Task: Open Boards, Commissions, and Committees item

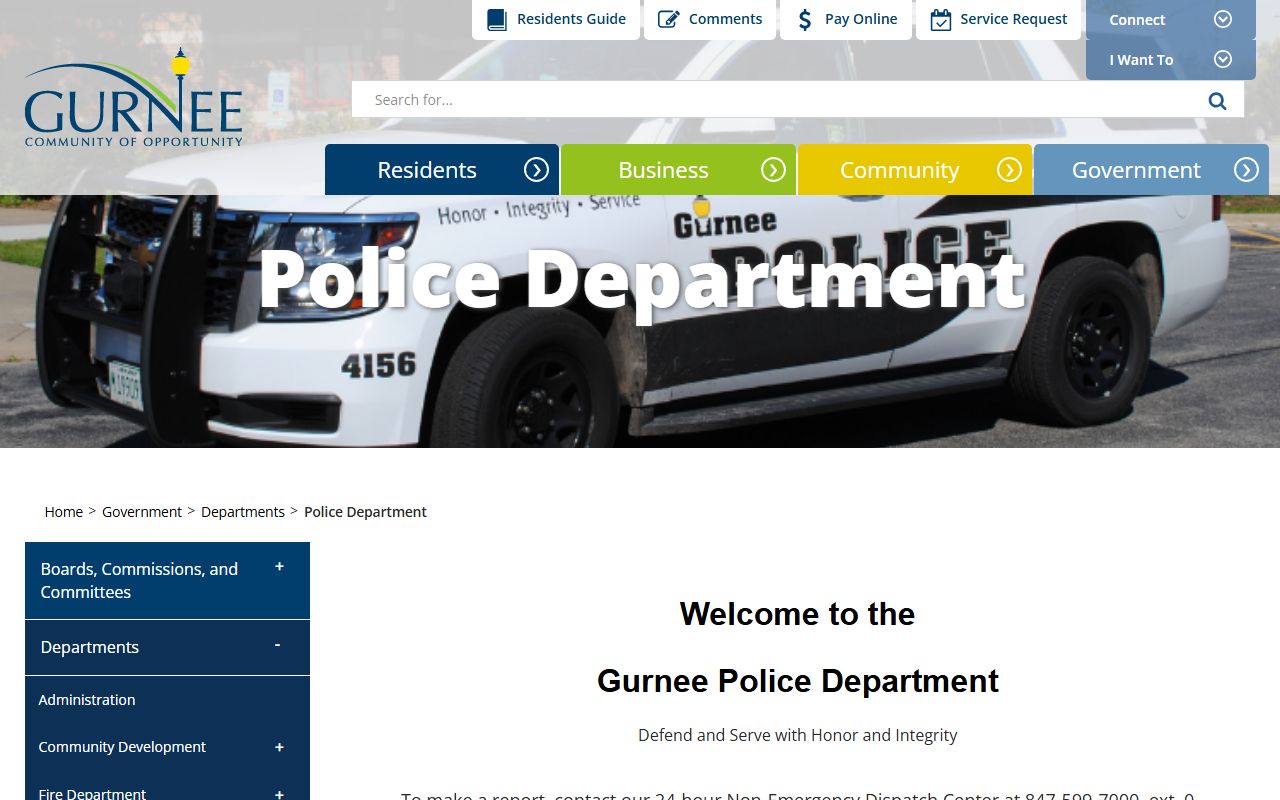Action: pos(139,580)
